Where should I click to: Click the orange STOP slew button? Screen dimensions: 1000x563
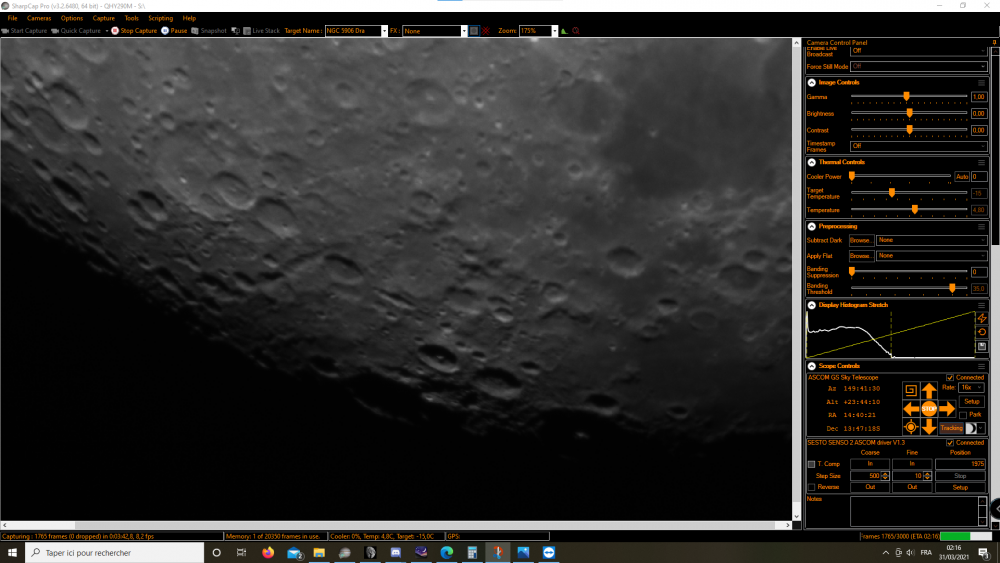click(929, 409)
